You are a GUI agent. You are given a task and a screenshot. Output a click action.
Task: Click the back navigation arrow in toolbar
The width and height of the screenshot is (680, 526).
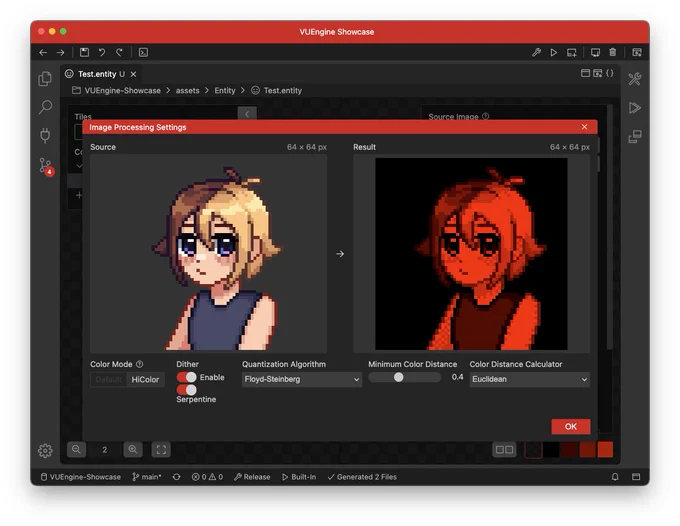pos(43,52)
